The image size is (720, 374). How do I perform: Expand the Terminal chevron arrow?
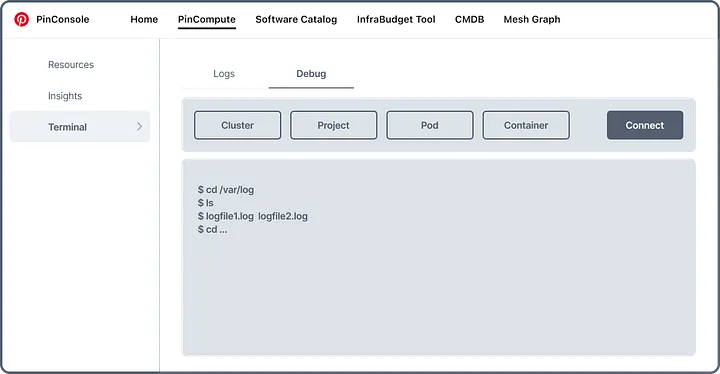[x=140, y=126]
